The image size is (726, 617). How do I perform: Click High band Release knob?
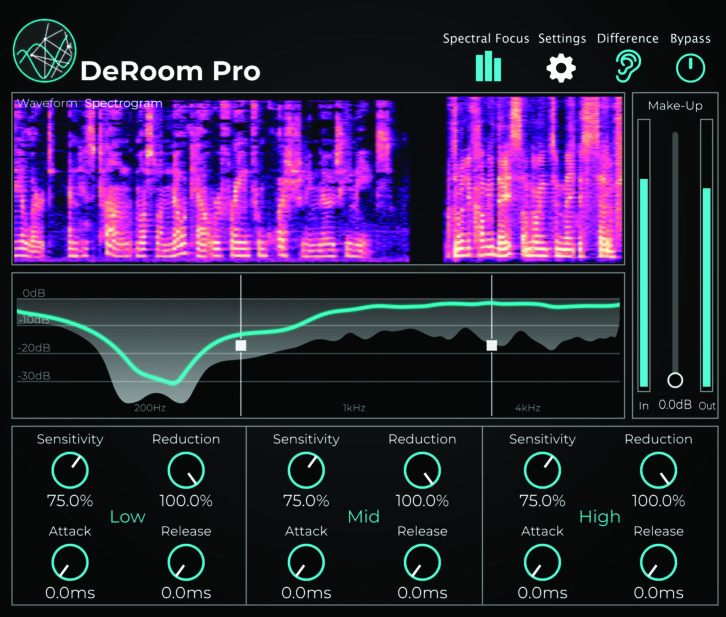click(658, 562)
